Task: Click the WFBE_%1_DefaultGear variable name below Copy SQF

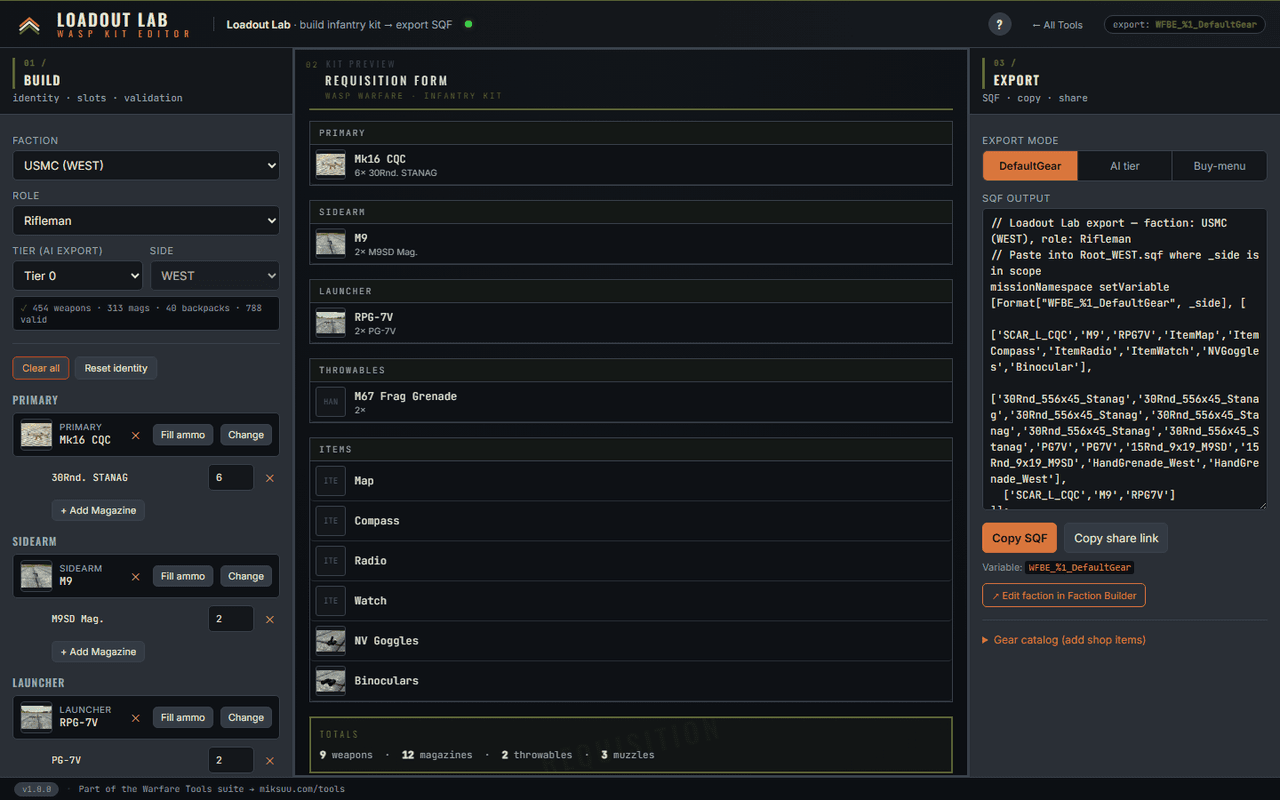Action: (x=1080, y=567)
